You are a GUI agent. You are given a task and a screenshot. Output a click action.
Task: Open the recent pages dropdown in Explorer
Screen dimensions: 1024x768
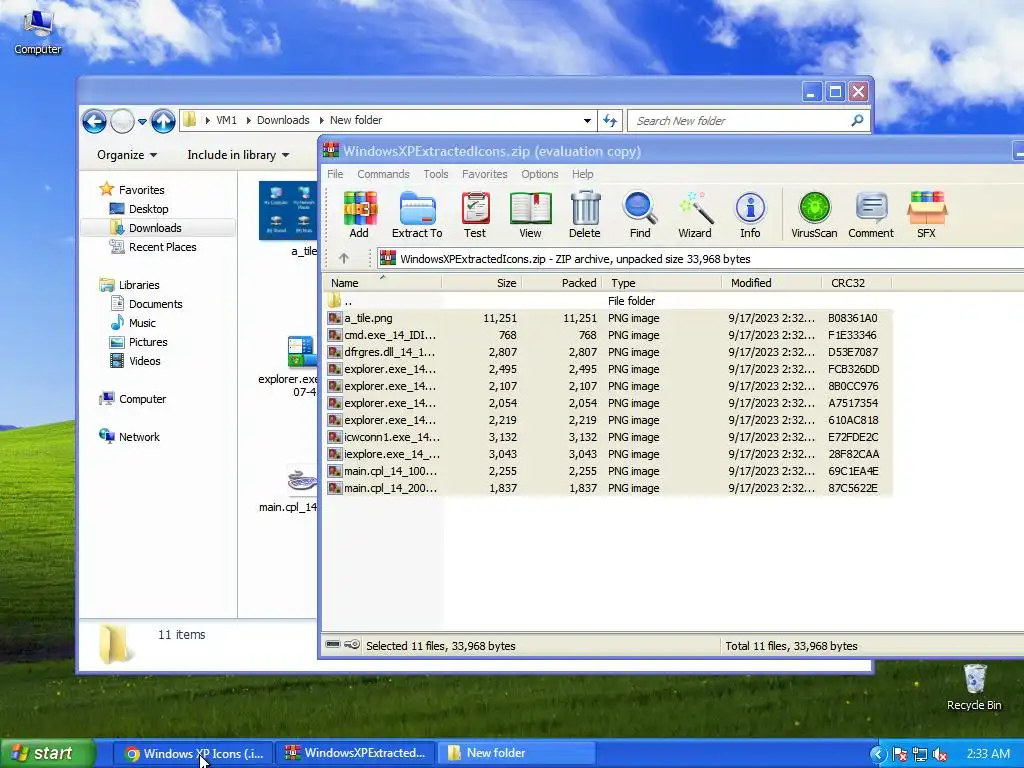point(142,121)
